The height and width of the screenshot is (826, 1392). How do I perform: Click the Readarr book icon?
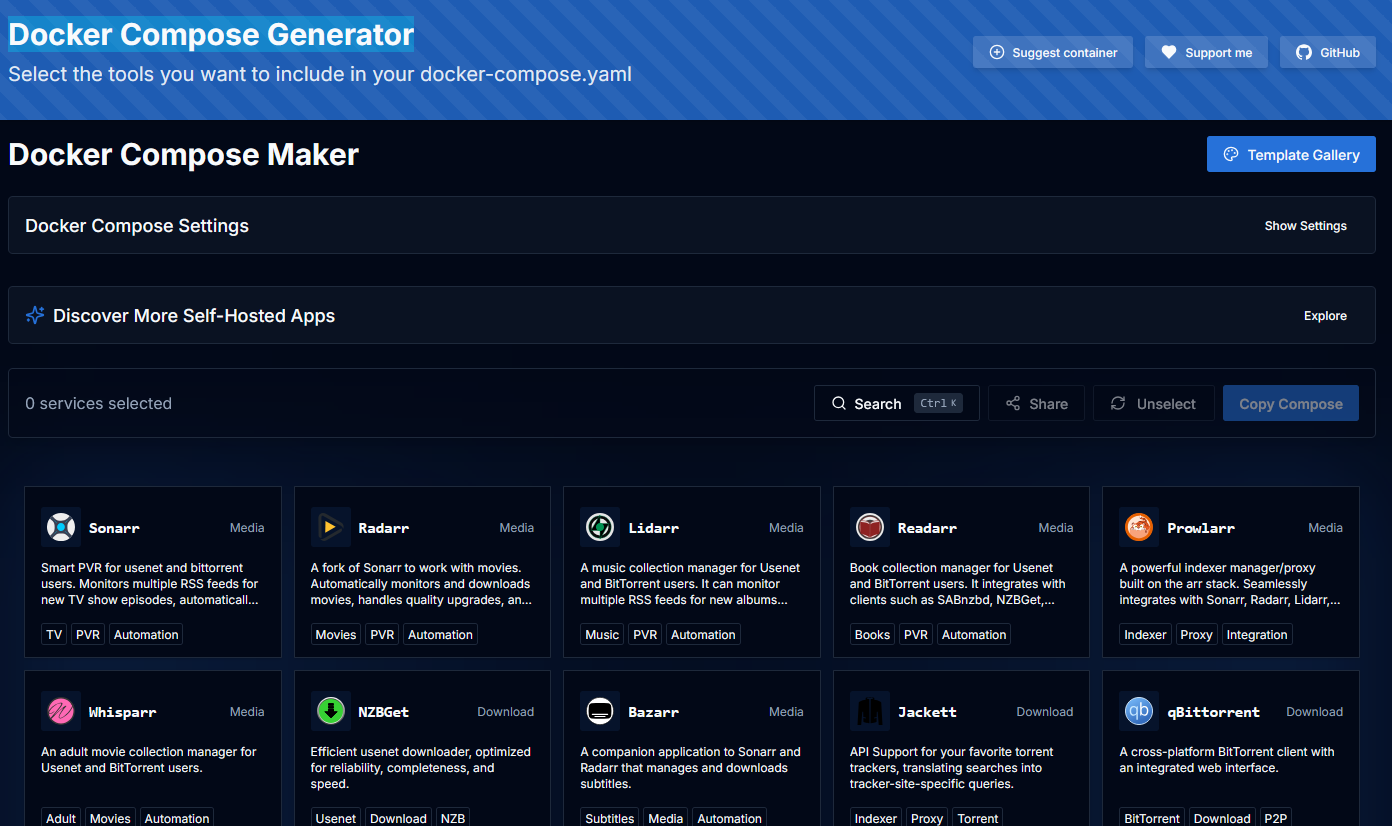point(870,527)
